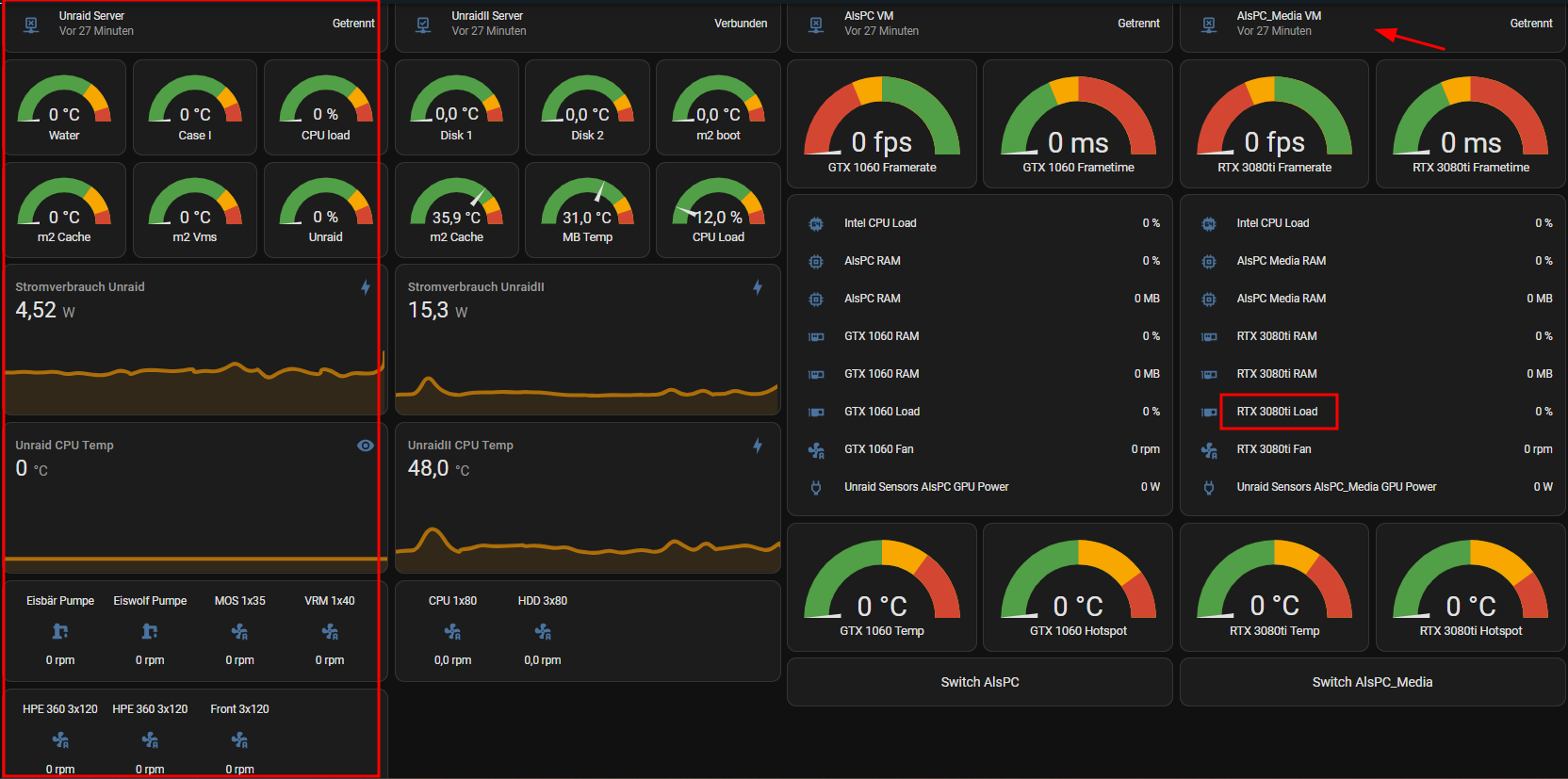
Task: Select the GTX 1060 Load row
Action: 980,412
